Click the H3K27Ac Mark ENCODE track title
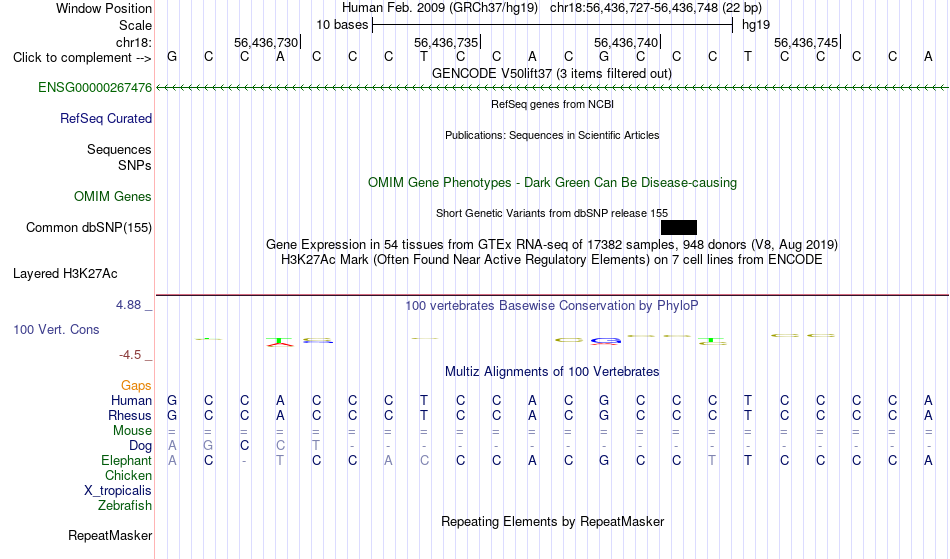Viewport: 950px width, 559px height. [x=552, y=260]
